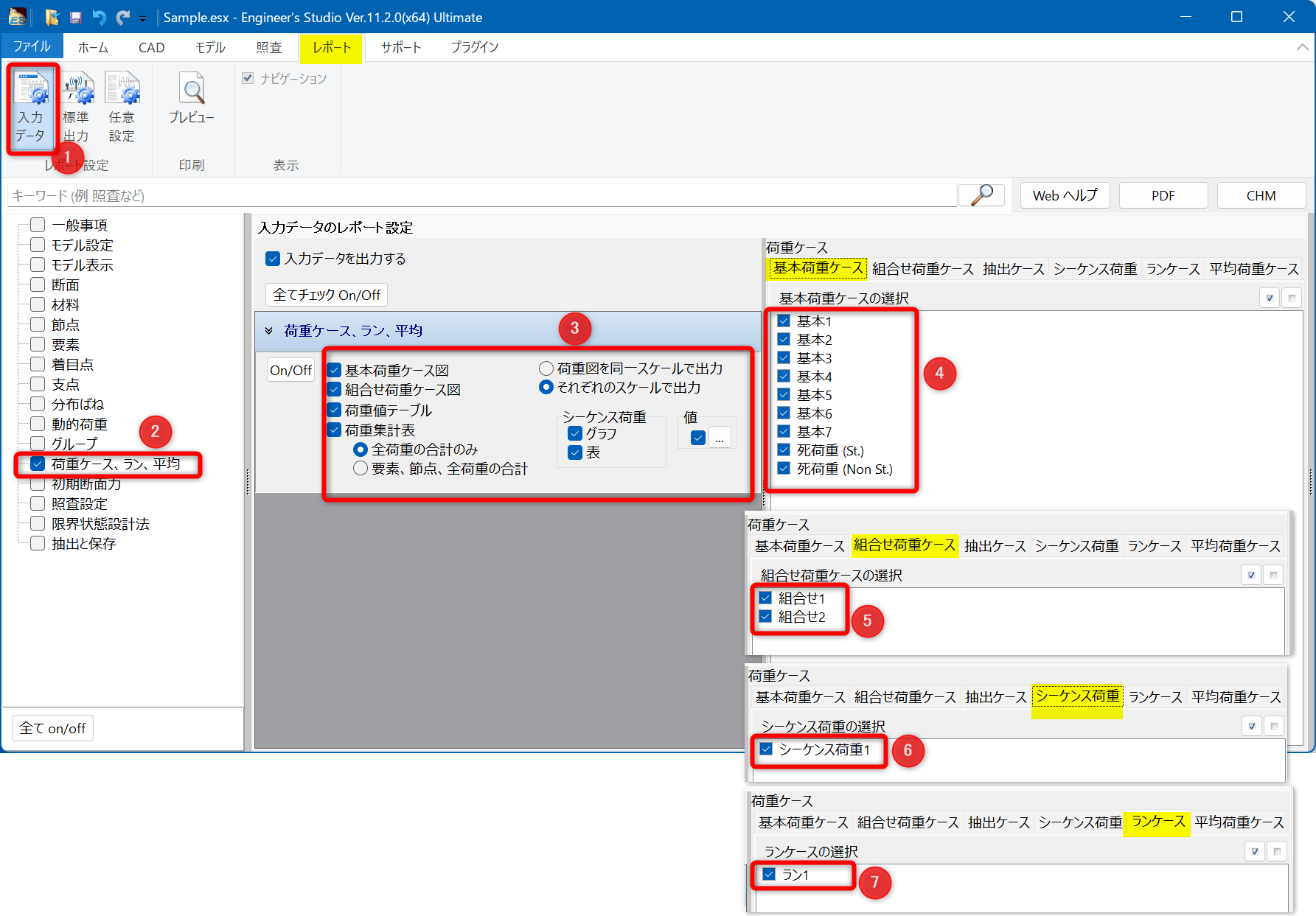Toggle 入力データを出力する checkbox
The image size is (1316, 916).
pos(273,259)
